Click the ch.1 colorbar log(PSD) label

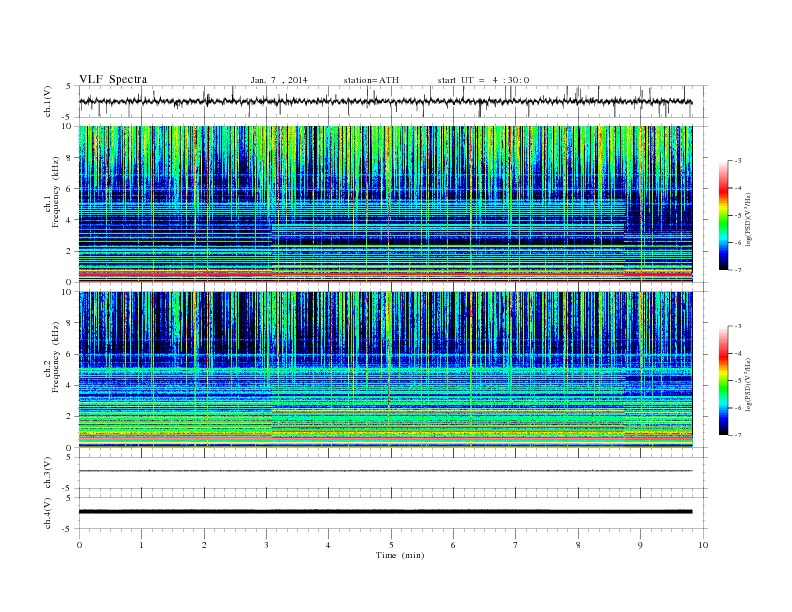coord(749,219)
